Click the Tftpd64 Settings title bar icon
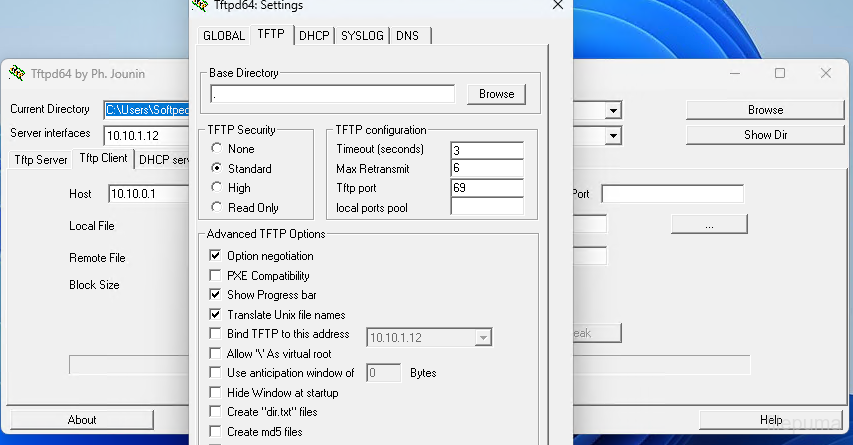Viewport: 853px width, 445px height. pyautogui.click(x=199, y=6)
